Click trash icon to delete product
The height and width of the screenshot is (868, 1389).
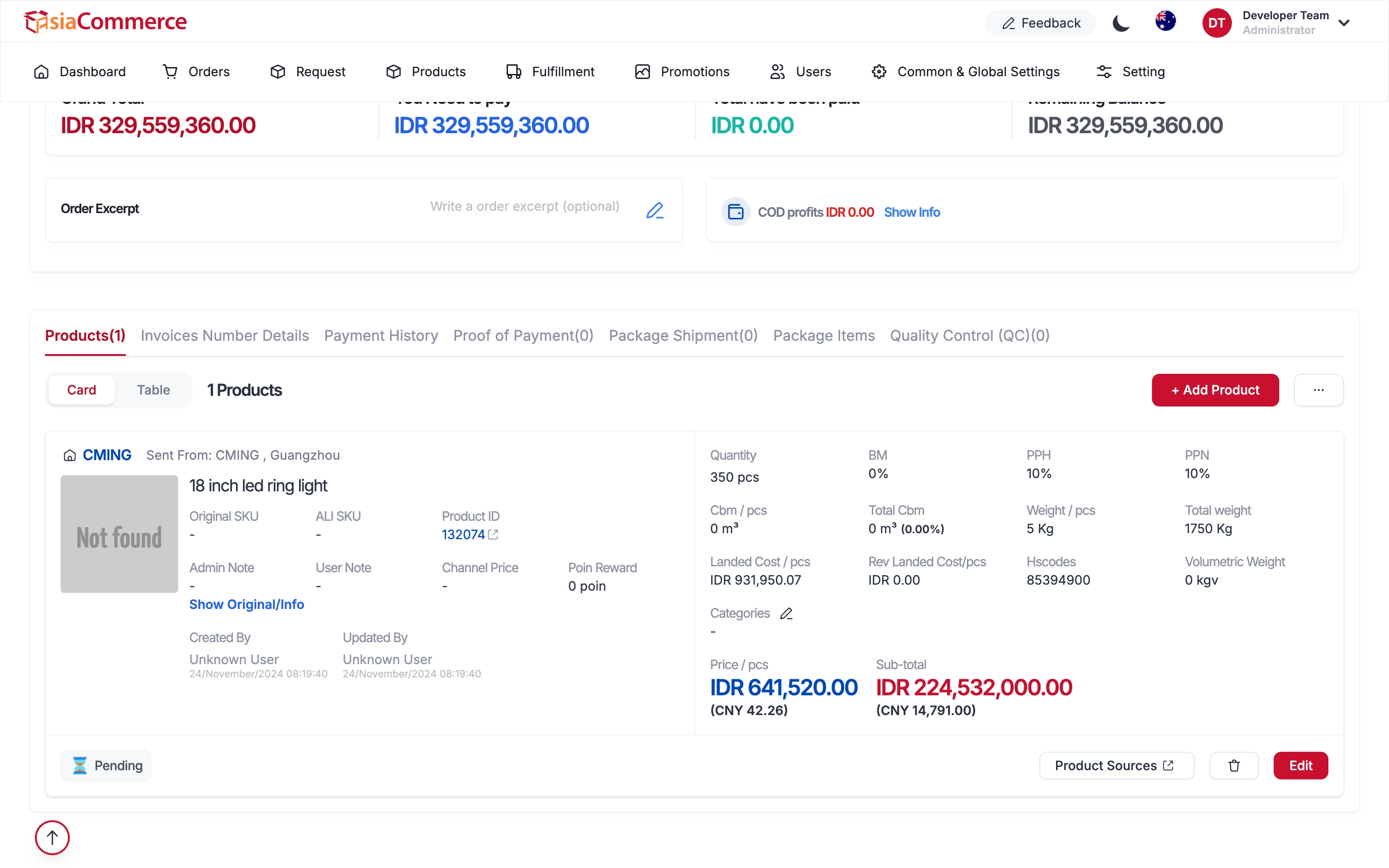(1233, 765)
